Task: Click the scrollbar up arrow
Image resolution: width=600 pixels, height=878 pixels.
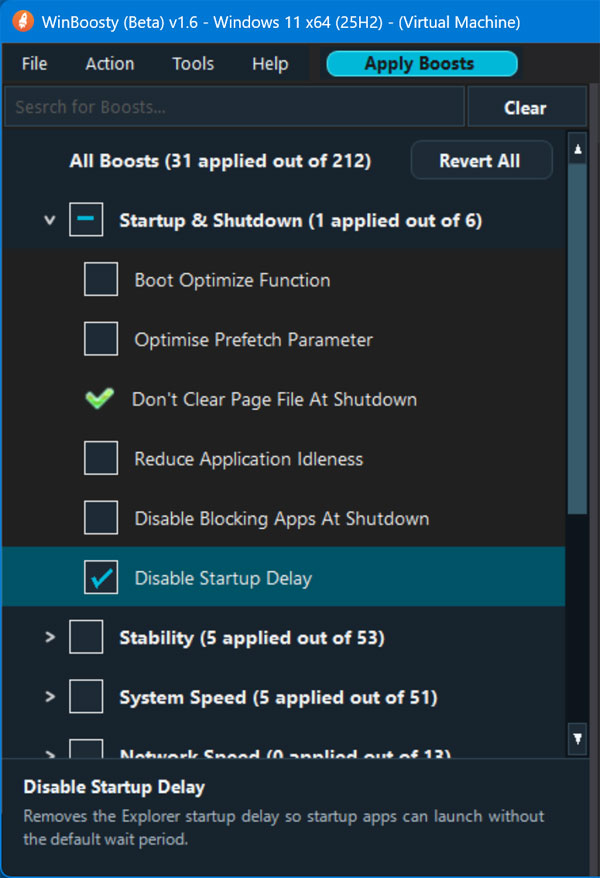Action: point(578,149)
